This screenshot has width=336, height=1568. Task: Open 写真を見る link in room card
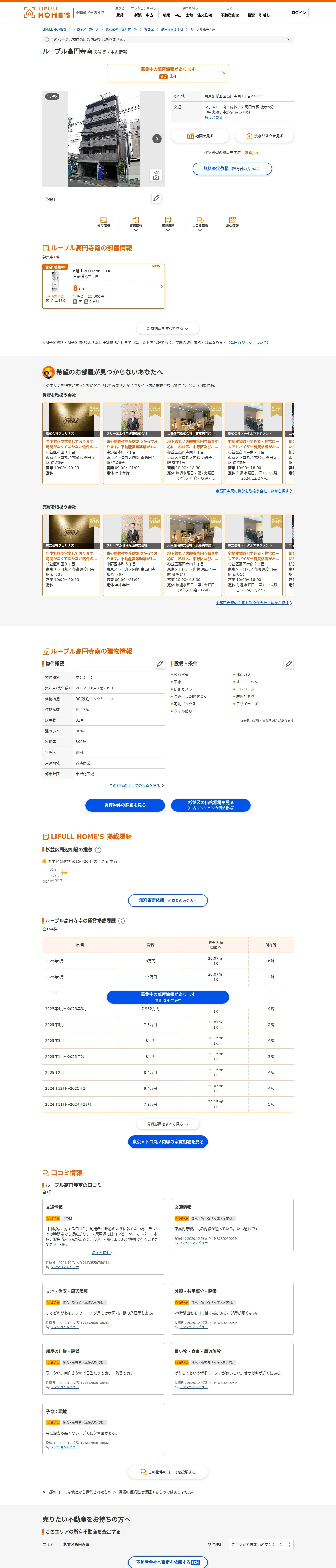click(55, 296)
